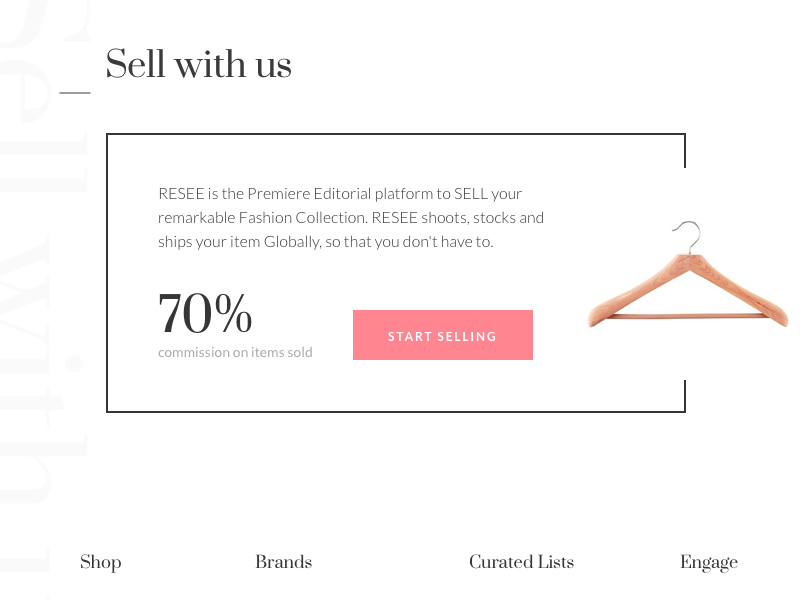
Task: Click the Sell with us heading
Action: (x=198, y=64)
